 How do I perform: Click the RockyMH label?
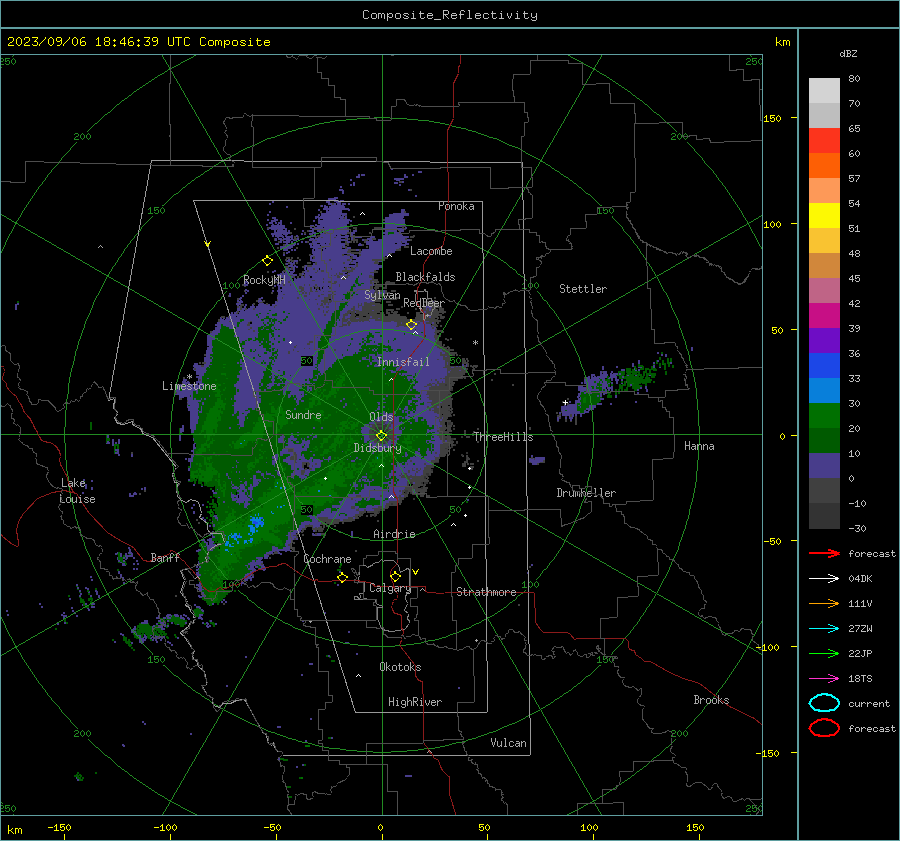(264, 280)
